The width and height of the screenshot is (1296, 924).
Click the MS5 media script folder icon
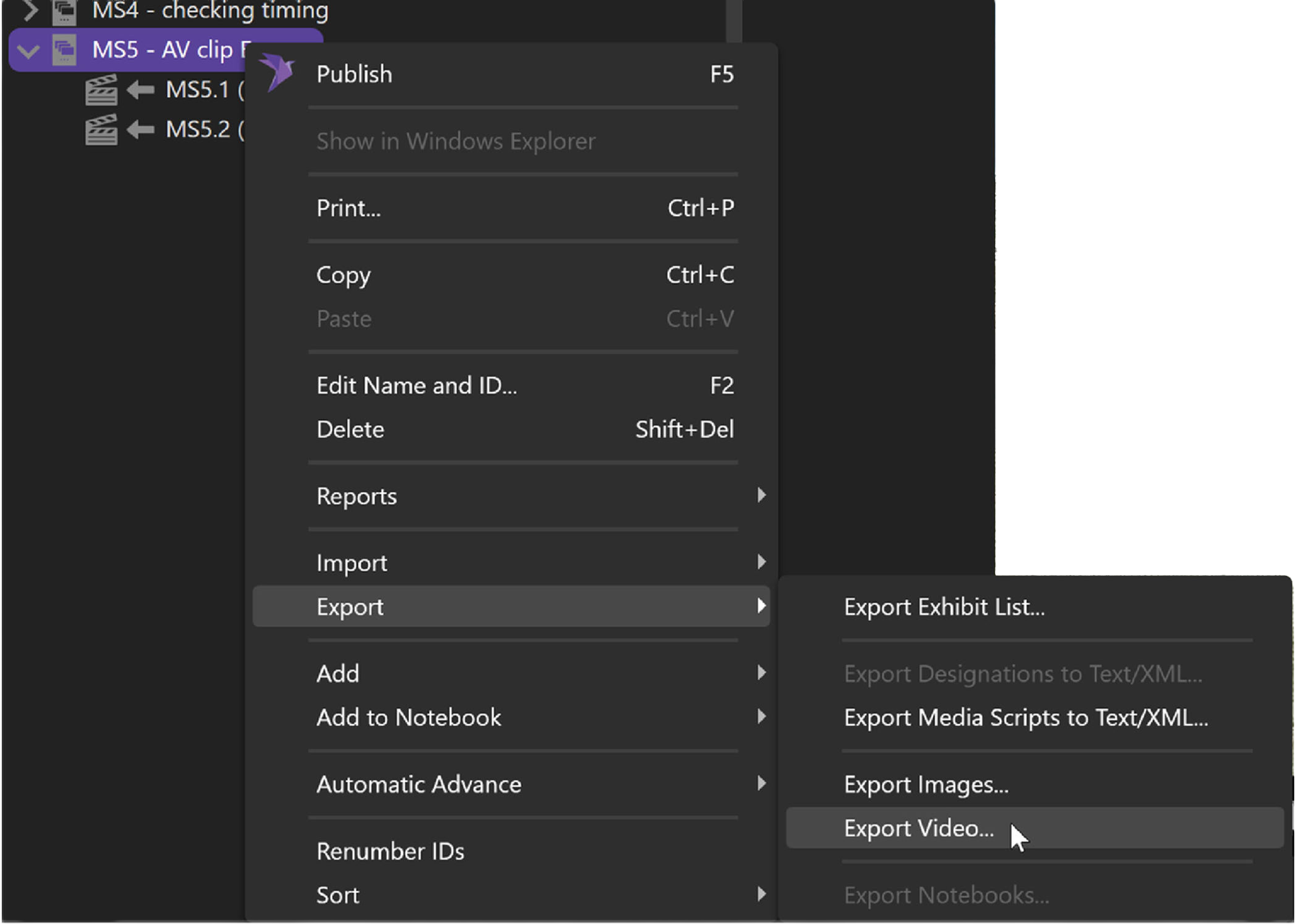pos(64,50)
